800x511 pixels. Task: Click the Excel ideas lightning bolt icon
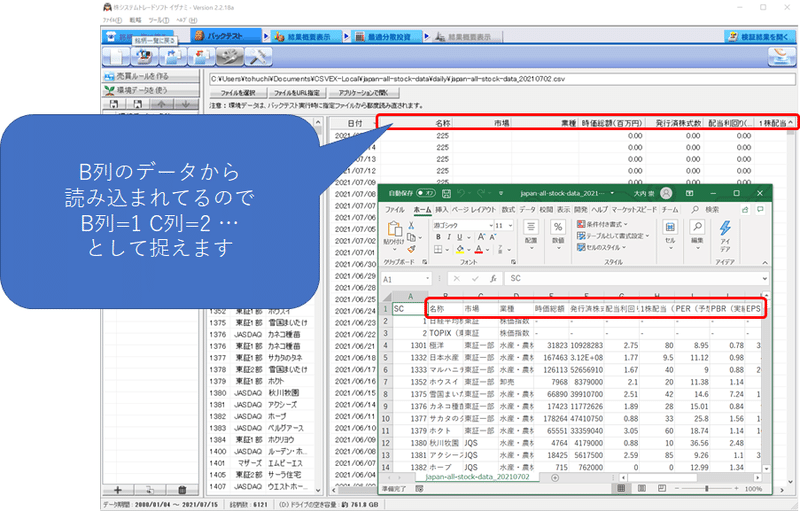click(x=725, y=228)
